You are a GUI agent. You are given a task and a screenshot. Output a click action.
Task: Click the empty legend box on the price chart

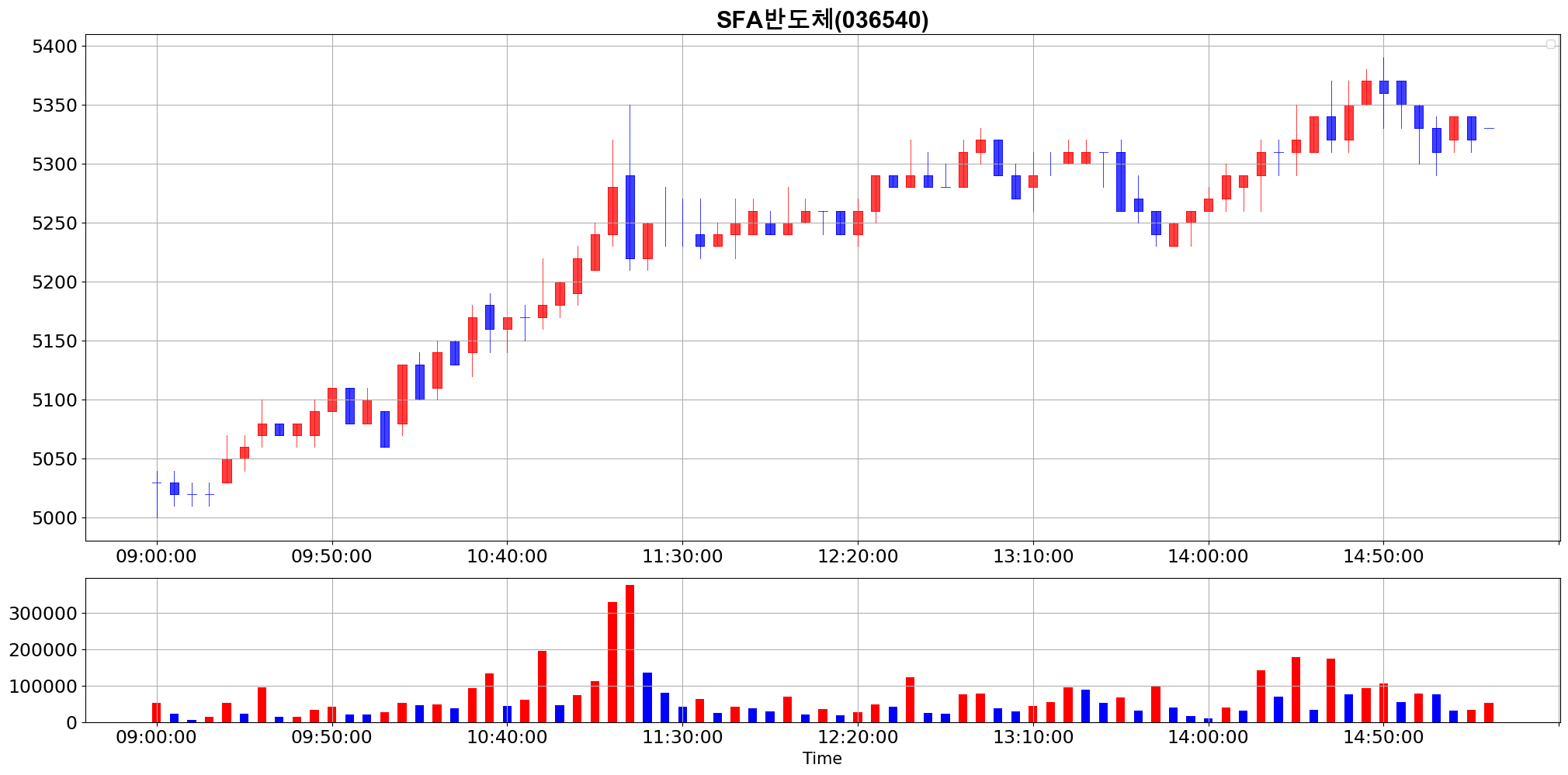coord(1551,44)
